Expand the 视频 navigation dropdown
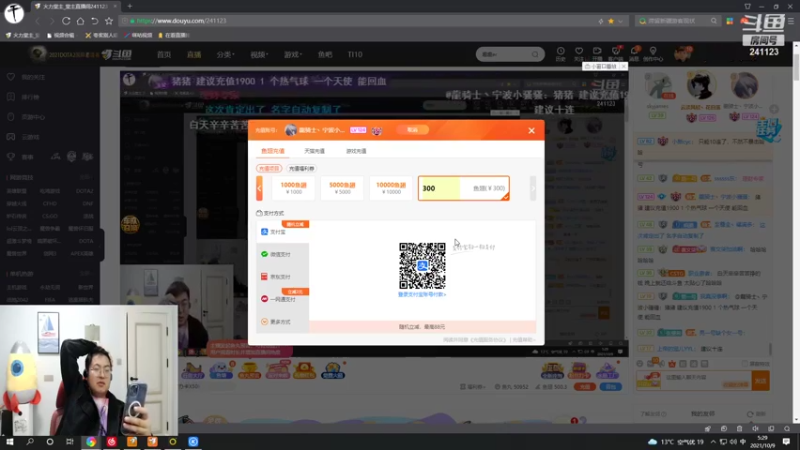 coord(259,55)
